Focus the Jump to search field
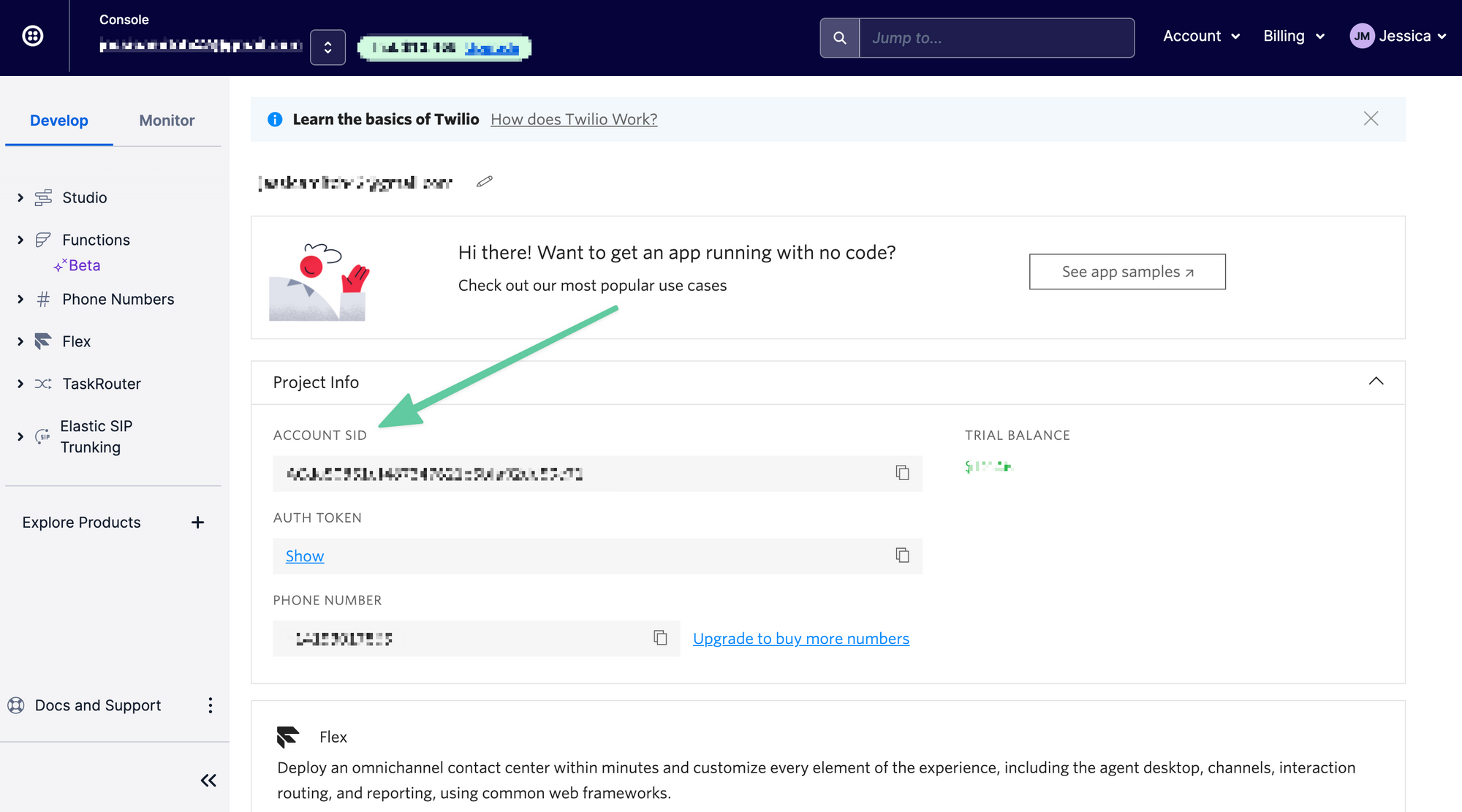Screen dimensions: 1462x812 (996, 38)
